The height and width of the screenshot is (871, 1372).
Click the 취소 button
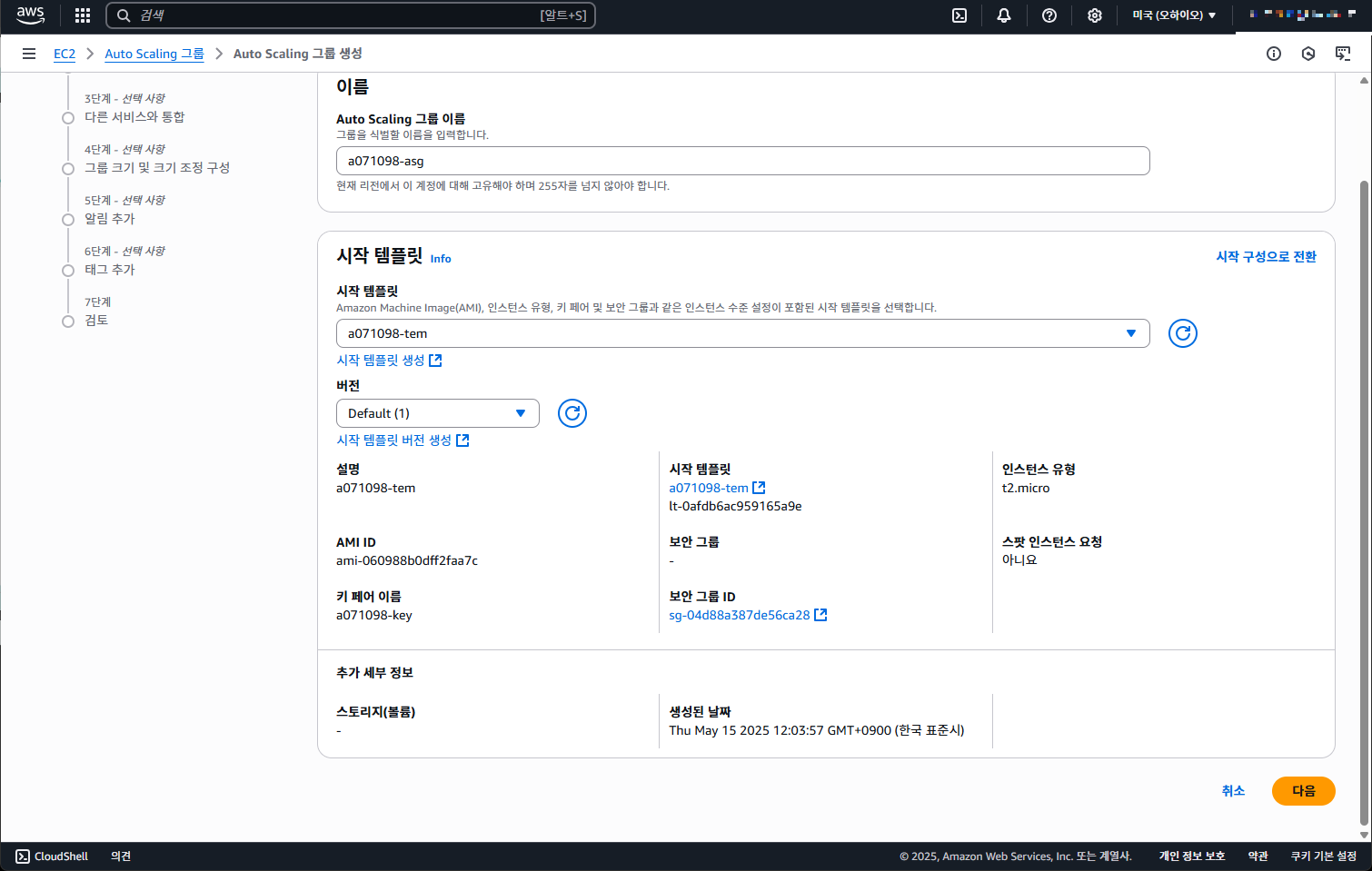(x=1233, y=791)
